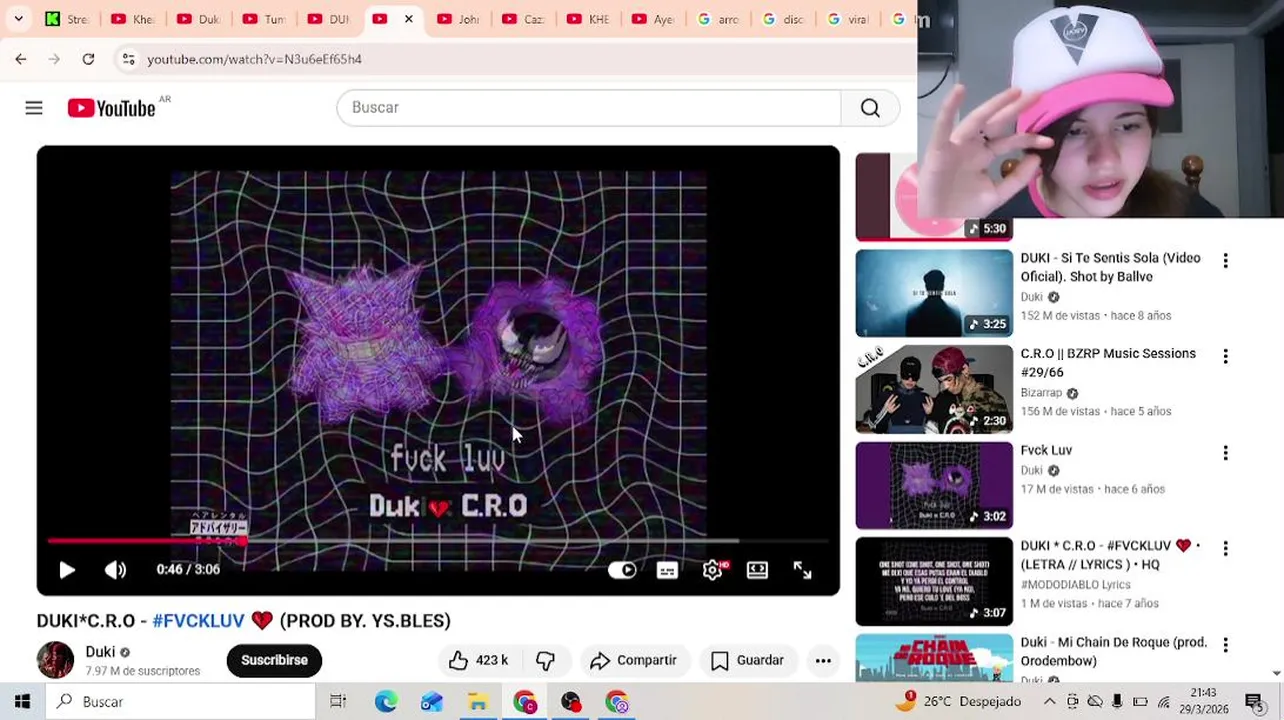1284x720 pixels.
Task: Play the paused video
Action: tap(67, 570)
